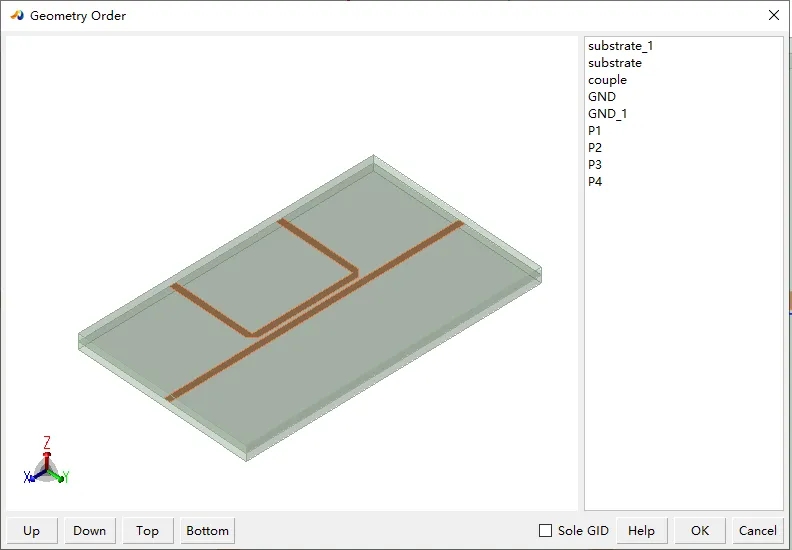Select port P3 in the list
792x550 pixels.
click(595, 165)
